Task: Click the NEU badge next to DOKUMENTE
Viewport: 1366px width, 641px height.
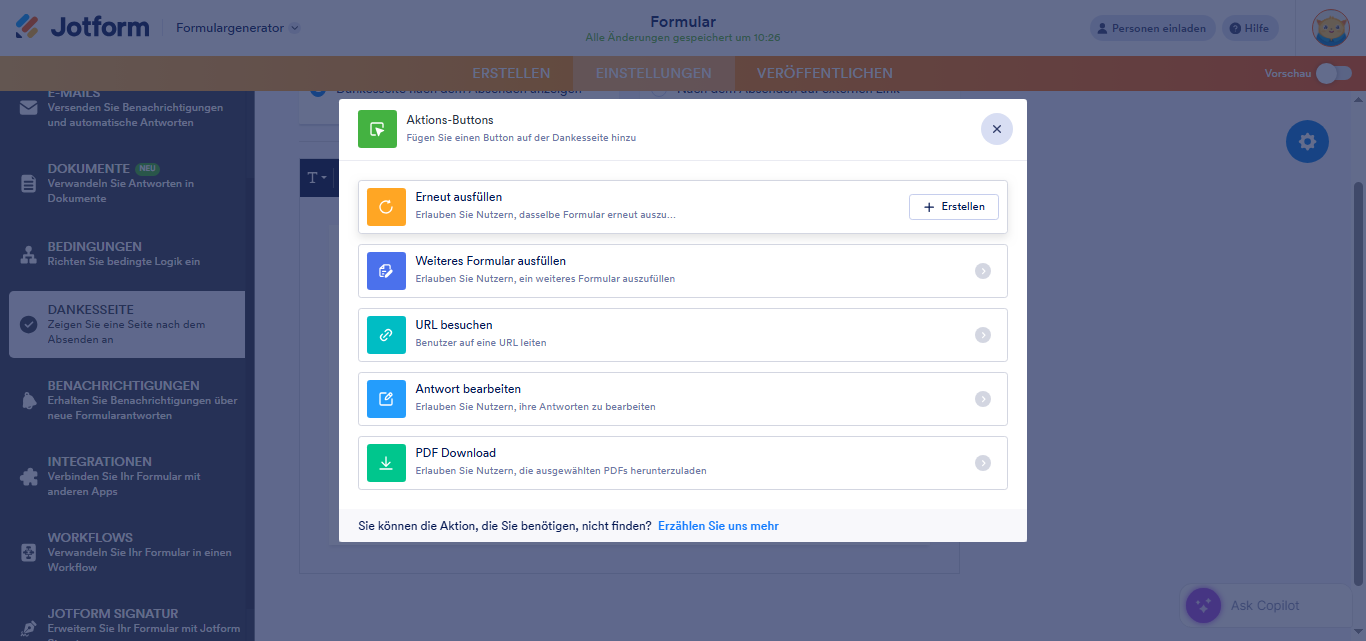Action: (x=148, y=169)
